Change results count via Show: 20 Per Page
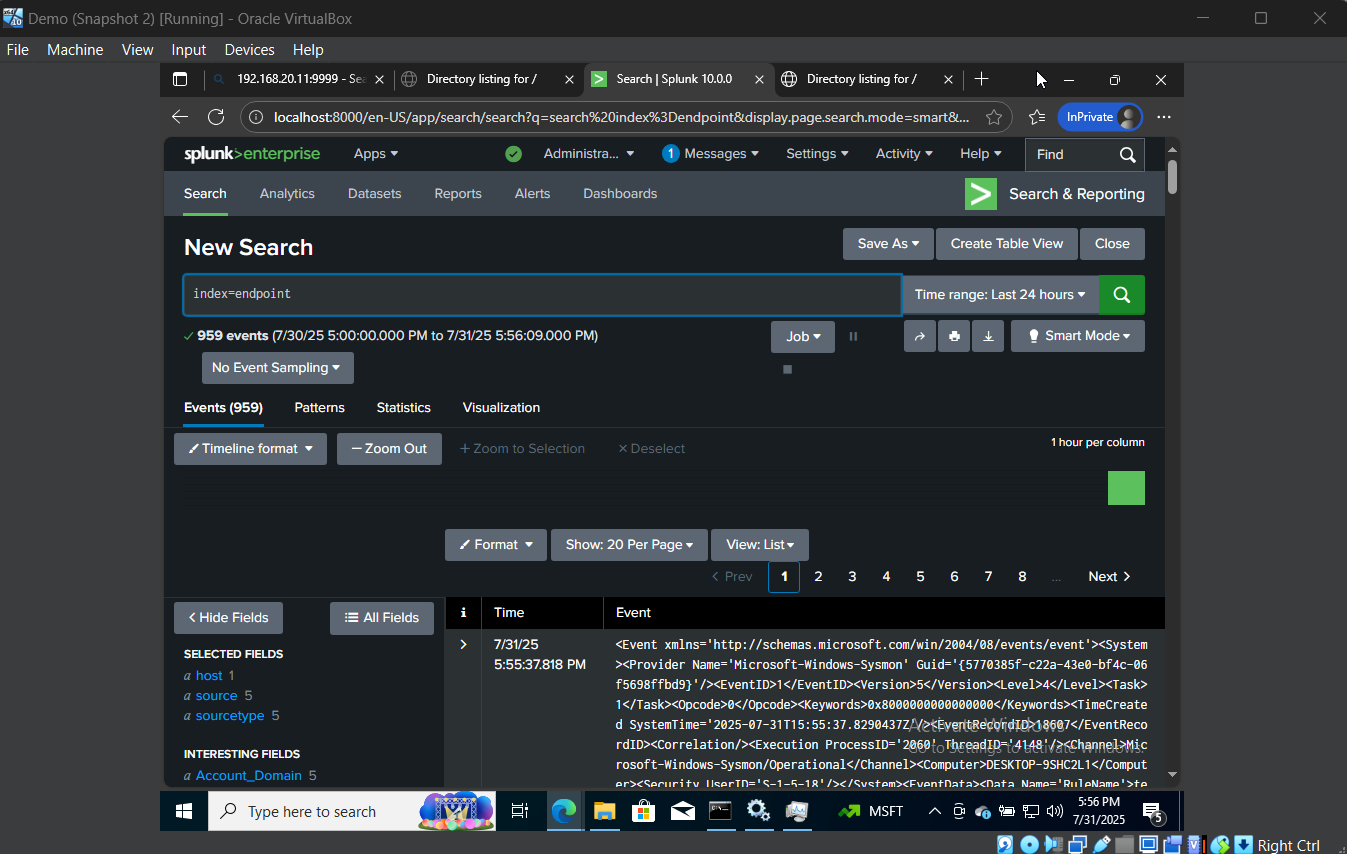The image size is (1347, 854). click(x=628, y=545)
